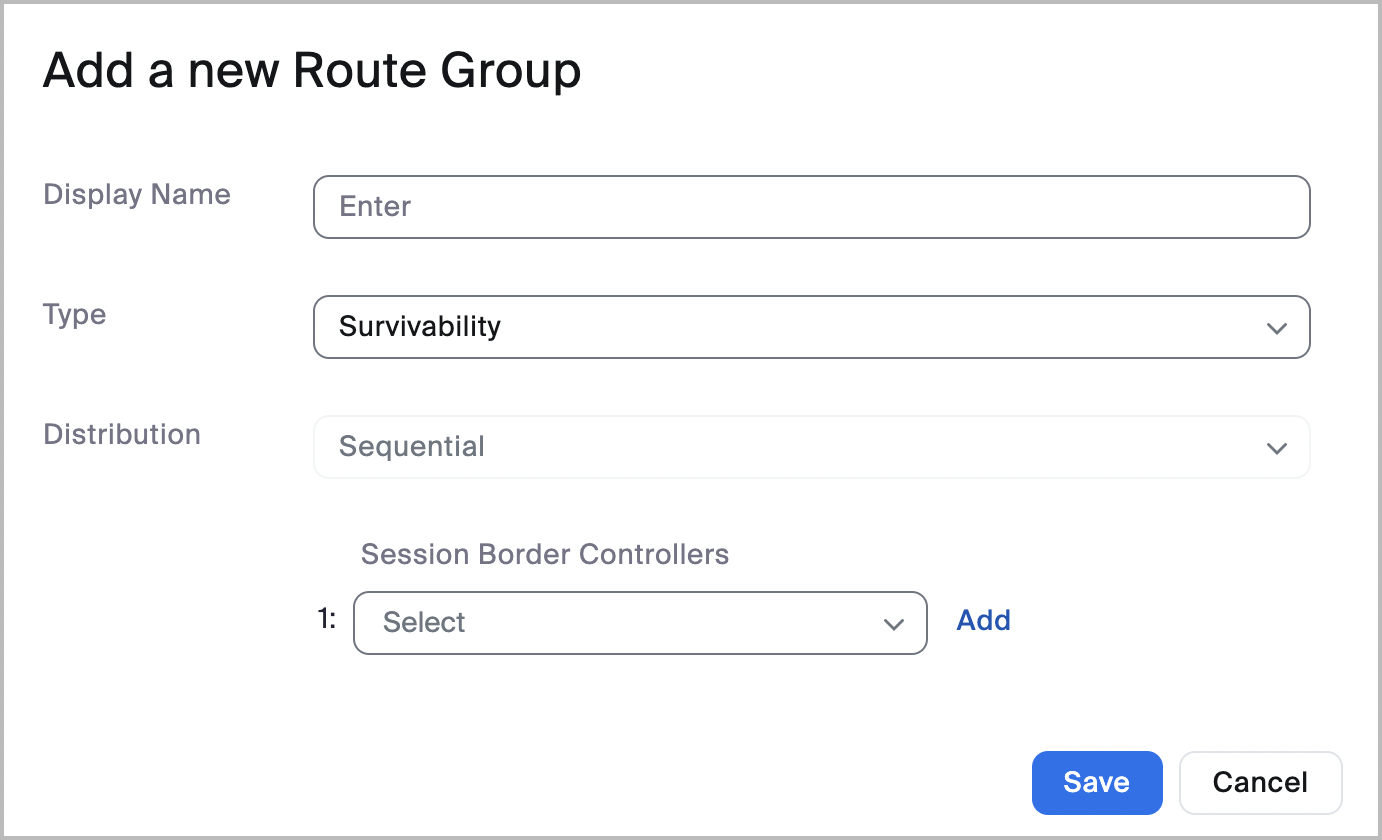Click the Display Name input field
The width and height of the screenshot is (1382, 840).
[x=810, y=207]
